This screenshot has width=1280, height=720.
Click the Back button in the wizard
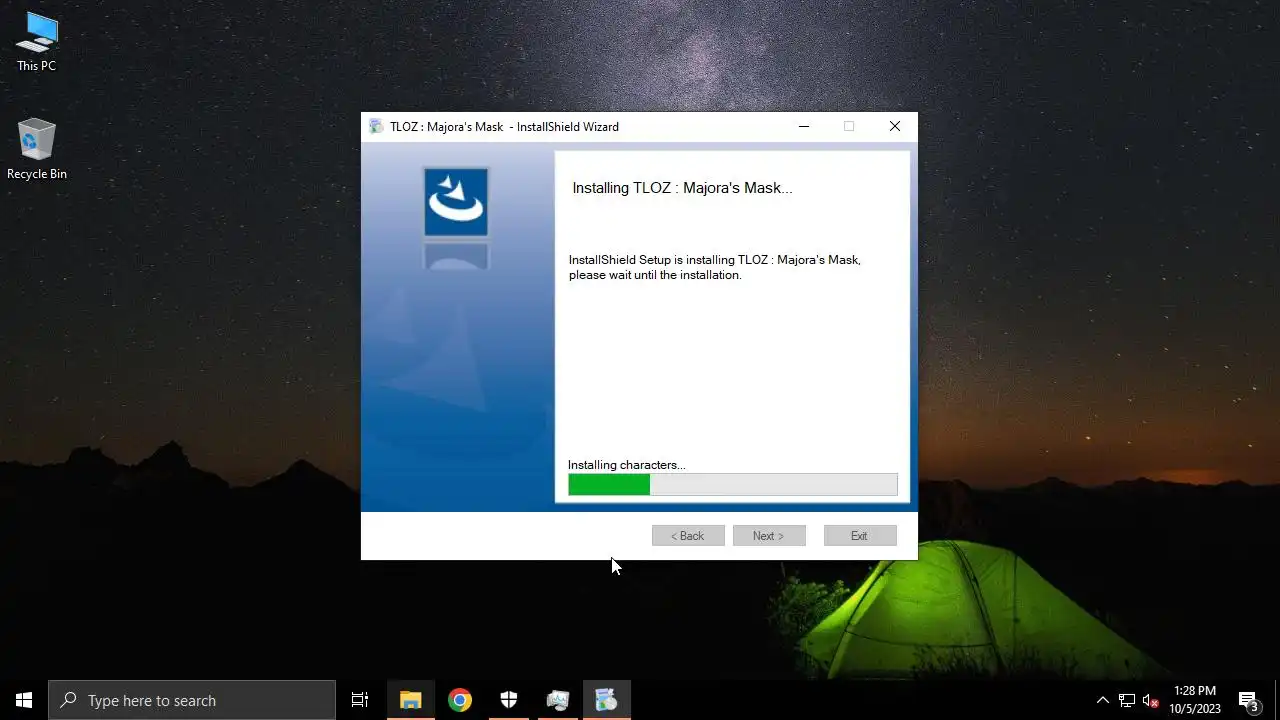click(688, 536)
